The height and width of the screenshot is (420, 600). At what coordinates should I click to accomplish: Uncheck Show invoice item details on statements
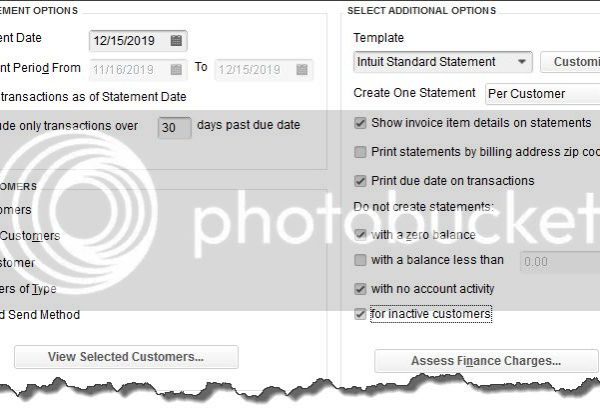pyautogui.click(x=360, y=123)
